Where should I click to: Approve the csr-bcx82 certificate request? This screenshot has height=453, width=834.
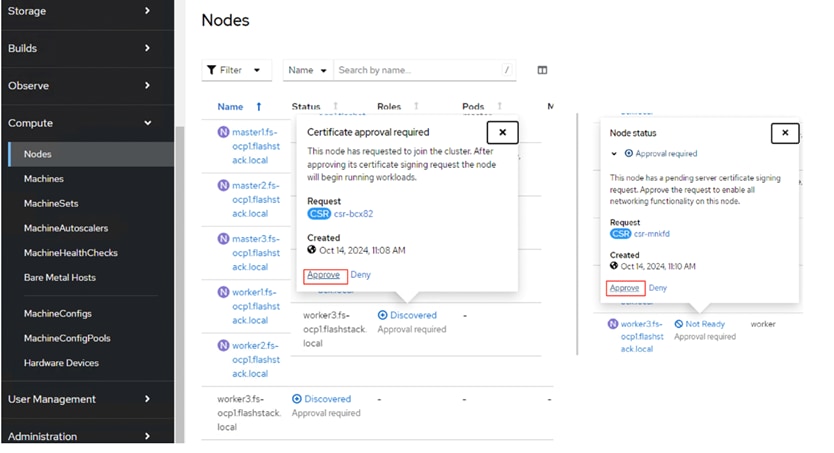324,275
